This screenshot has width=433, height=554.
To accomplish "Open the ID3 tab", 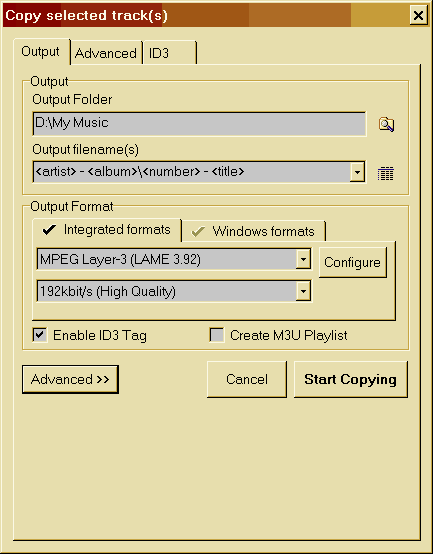I will tap(170, 53).
